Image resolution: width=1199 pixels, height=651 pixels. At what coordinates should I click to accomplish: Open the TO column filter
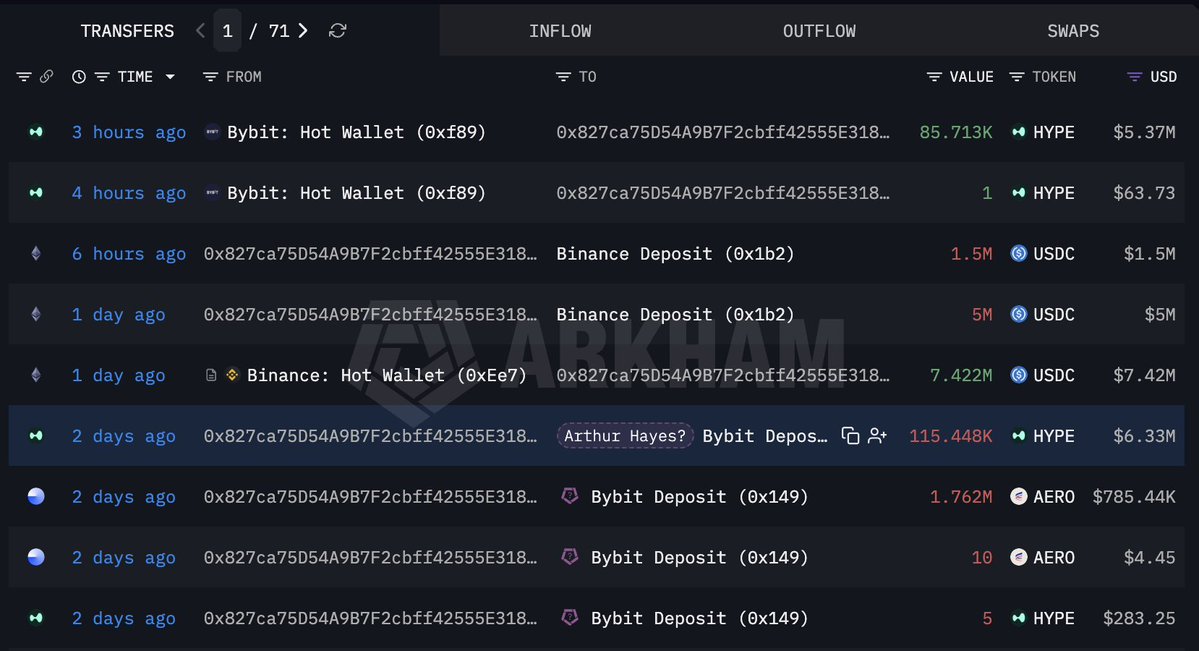[x=564, y=76]
